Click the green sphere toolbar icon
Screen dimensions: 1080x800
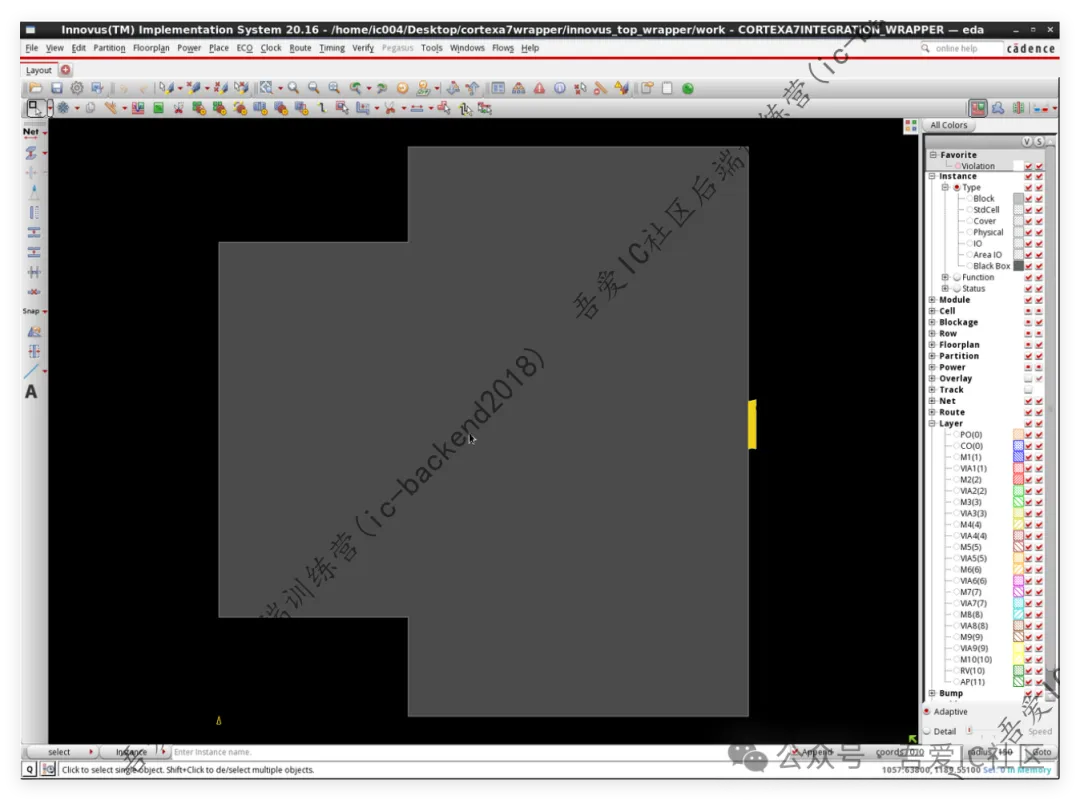point(687,88)
